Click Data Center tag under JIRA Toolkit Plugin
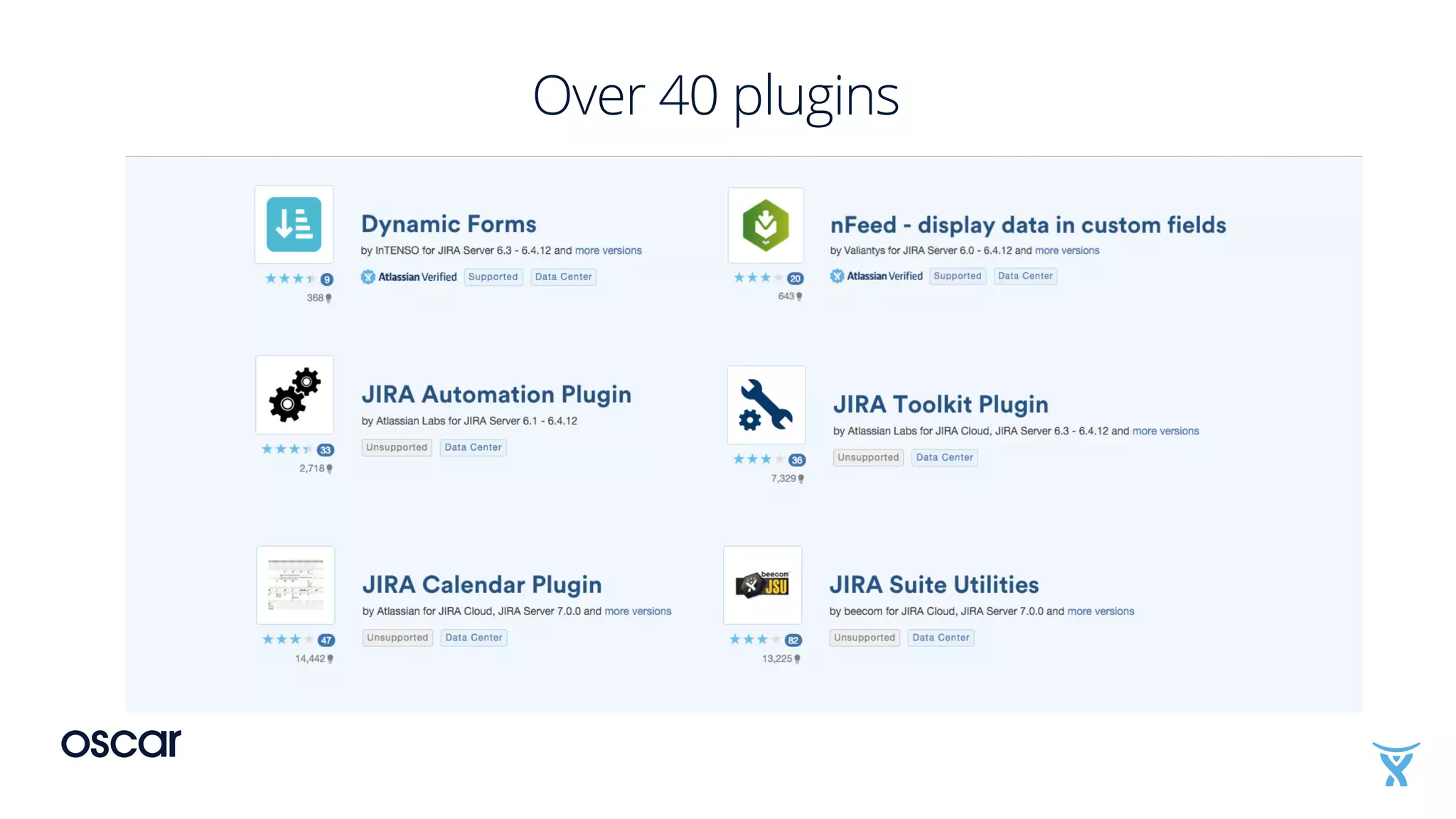The width and height of the screenshot is (1456, 819). [945, 457]
